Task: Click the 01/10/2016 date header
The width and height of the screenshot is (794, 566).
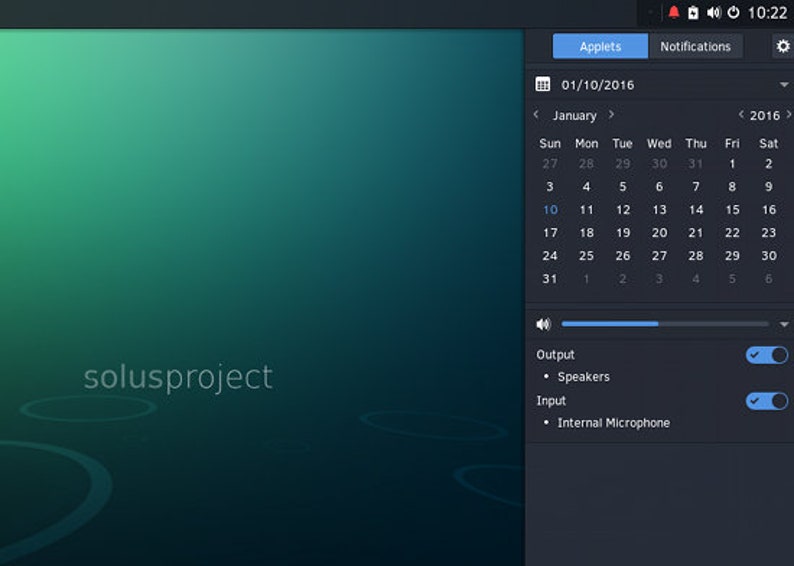Action: (x=598, y=85)
